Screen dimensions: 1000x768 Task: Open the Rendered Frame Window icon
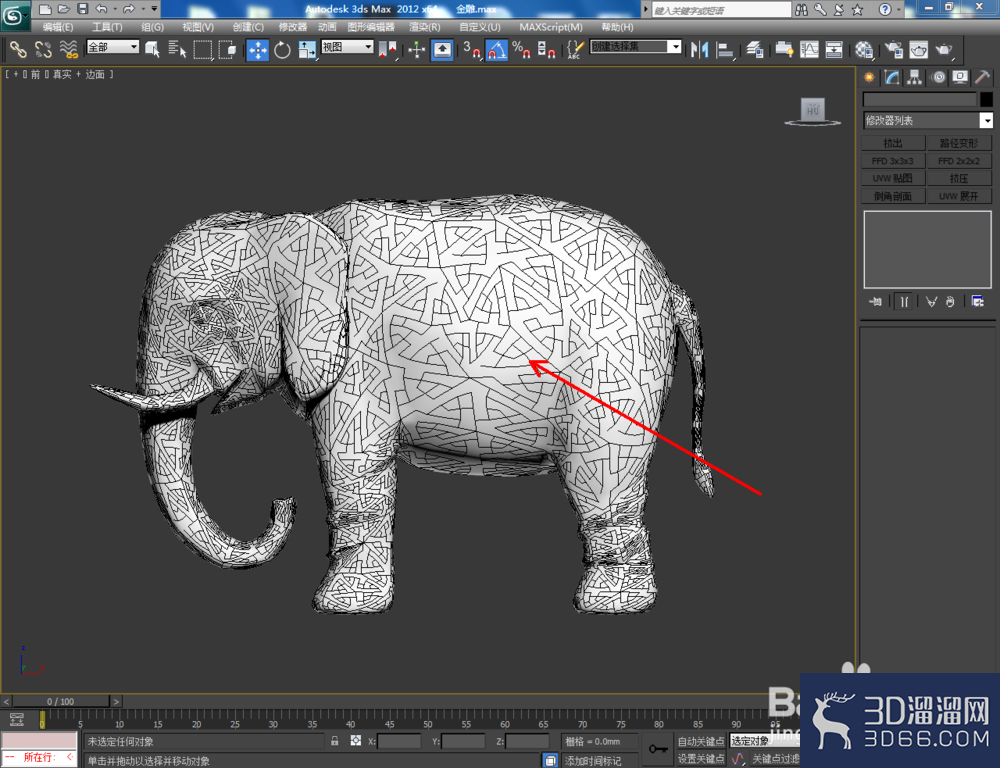point(919,50)
